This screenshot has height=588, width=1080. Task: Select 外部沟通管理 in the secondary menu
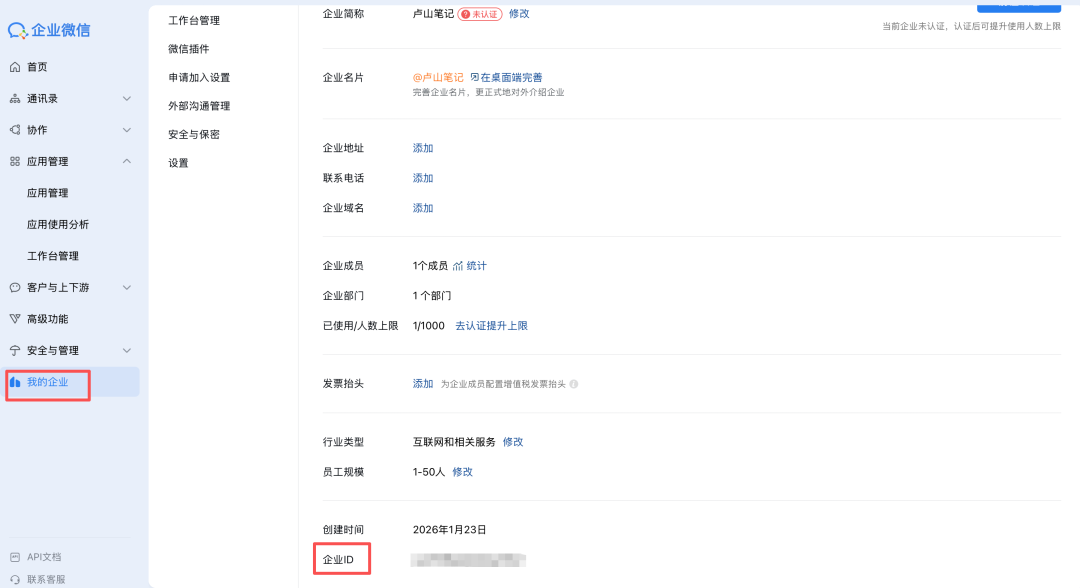pyautogui.click(x=199, y=106)
